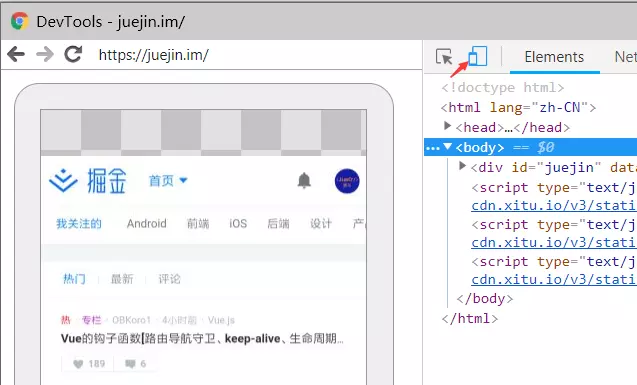637x385 pixels.
Task: Click the Juejin logo
Action: click(x=88, y=181)
